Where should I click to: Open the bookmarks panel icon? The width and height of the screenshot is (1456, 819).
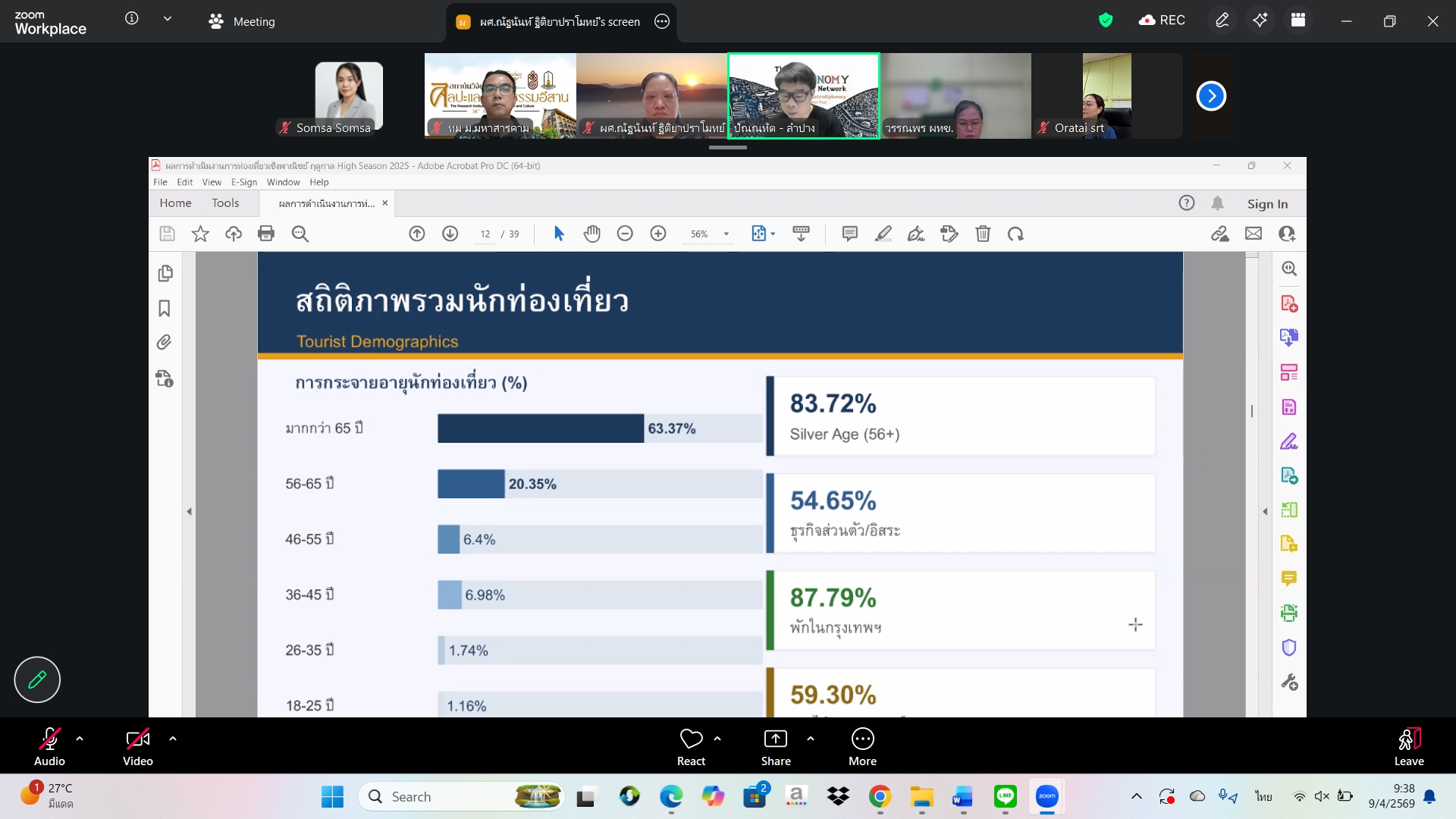(x=165, y=308)
